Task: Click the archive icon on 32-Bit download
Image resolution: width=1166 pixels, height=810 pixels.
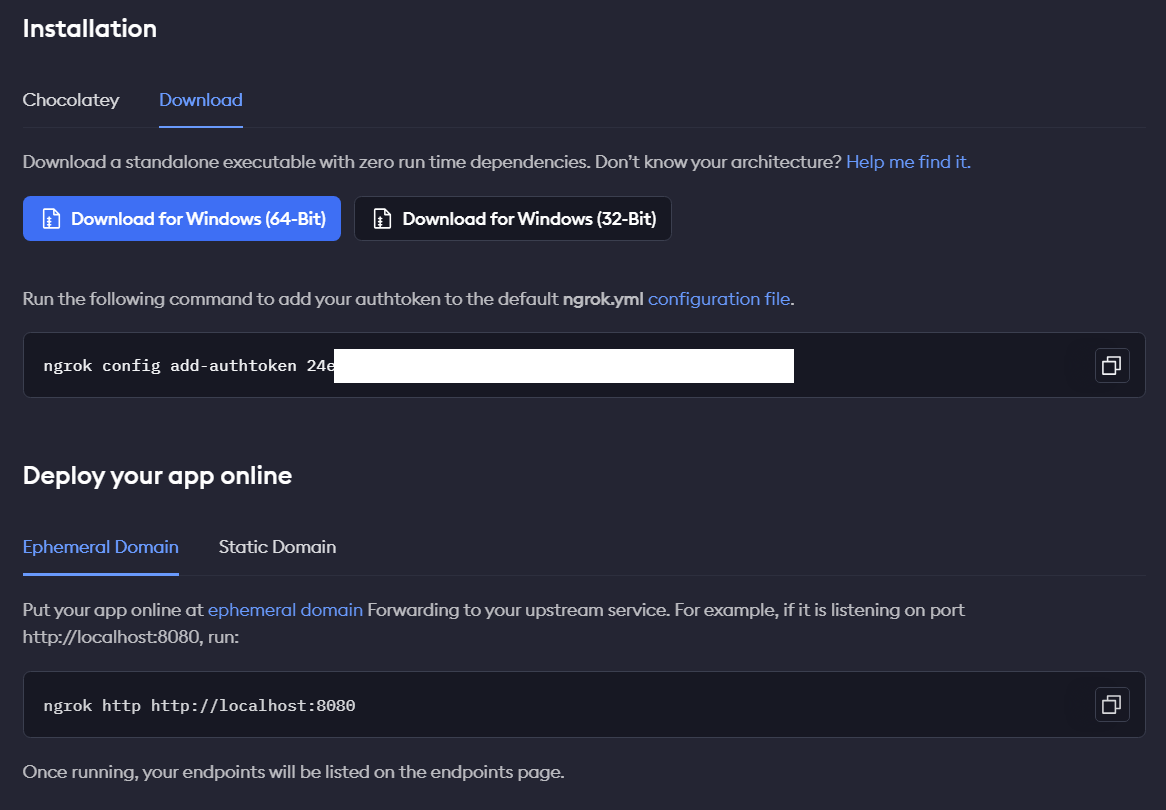Action: (381, 219)
